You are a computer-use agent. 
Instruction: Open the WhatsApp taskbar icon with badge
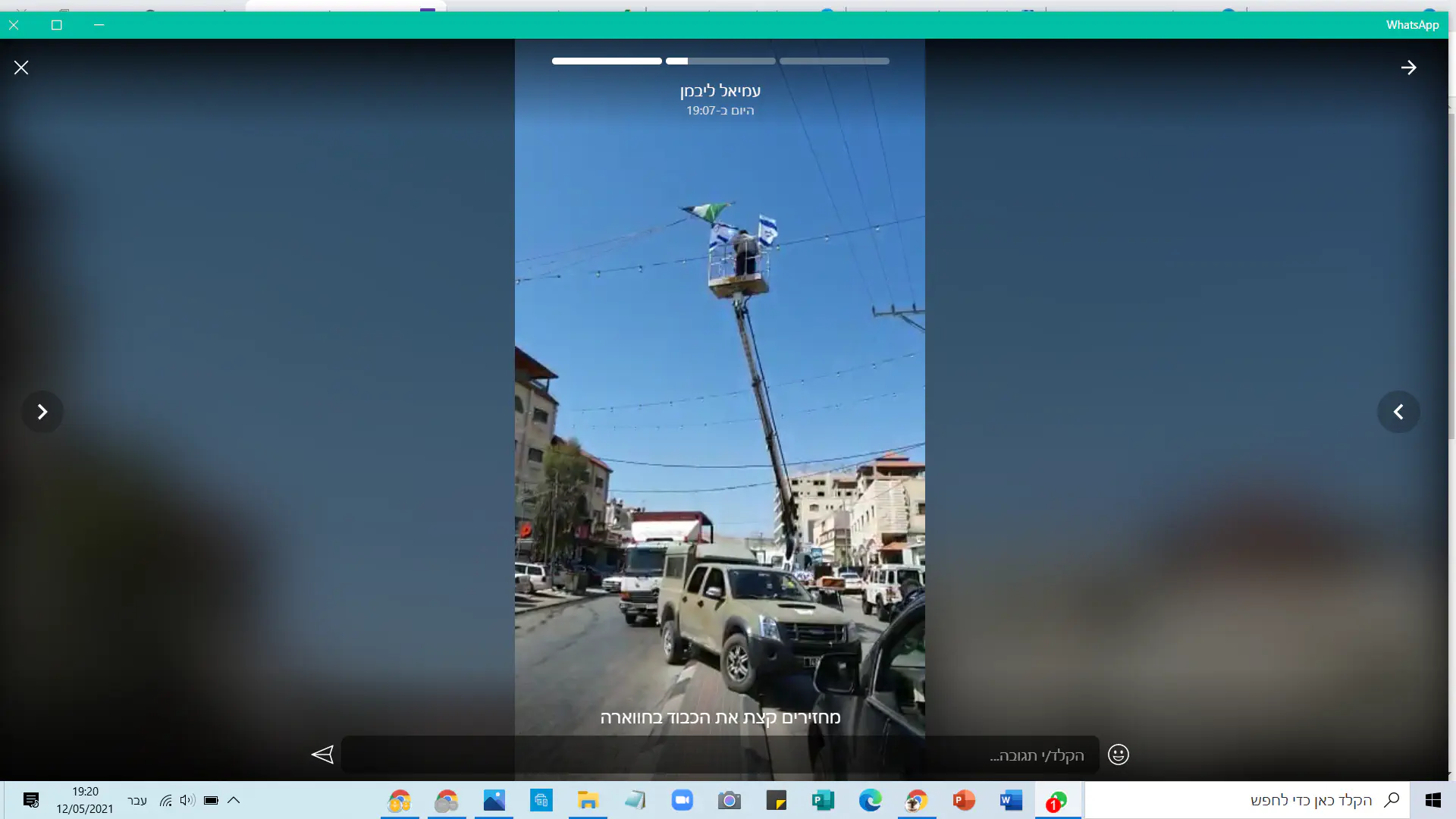(x=1056, y=801)
